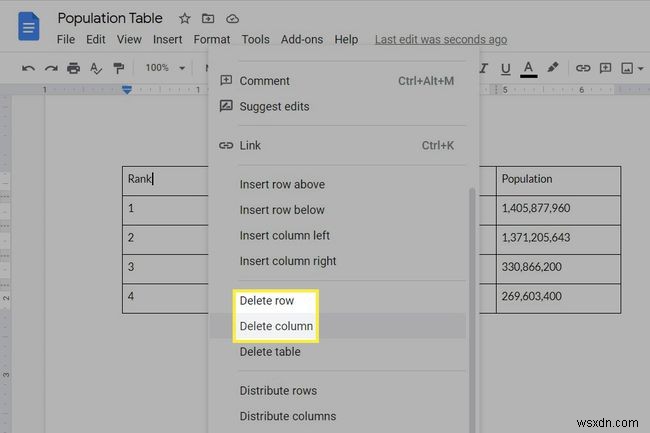Viewport: 650px width, 433px height.
Task: Choose Comment in the context menu
Action: click(x=337, y=81)
